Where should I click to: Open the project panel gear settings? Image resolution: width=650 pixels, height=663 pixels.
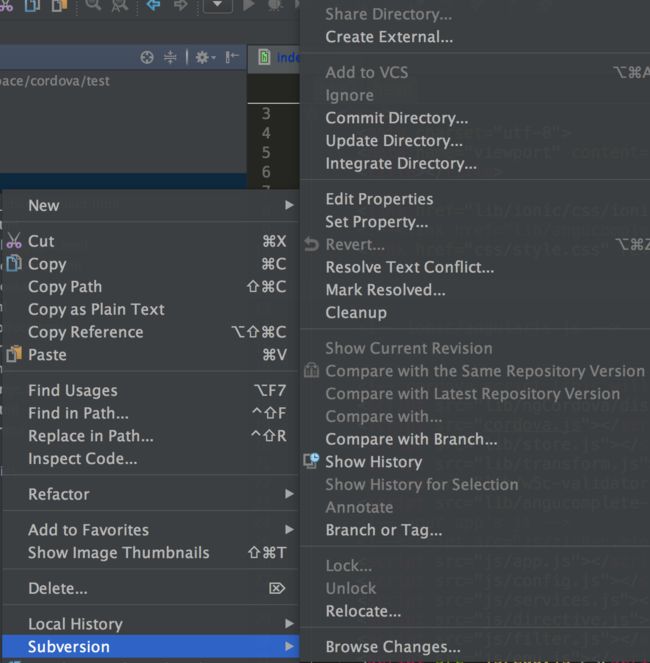tap(205, 57)
